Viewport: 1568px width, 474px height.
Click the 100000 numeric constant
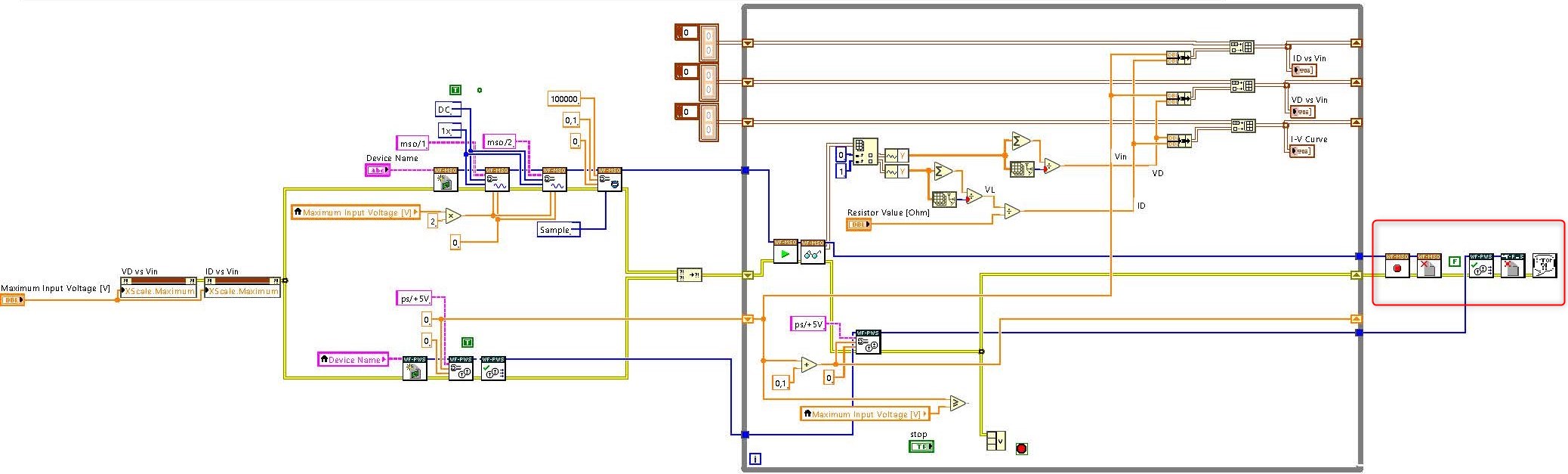[564, 99]
